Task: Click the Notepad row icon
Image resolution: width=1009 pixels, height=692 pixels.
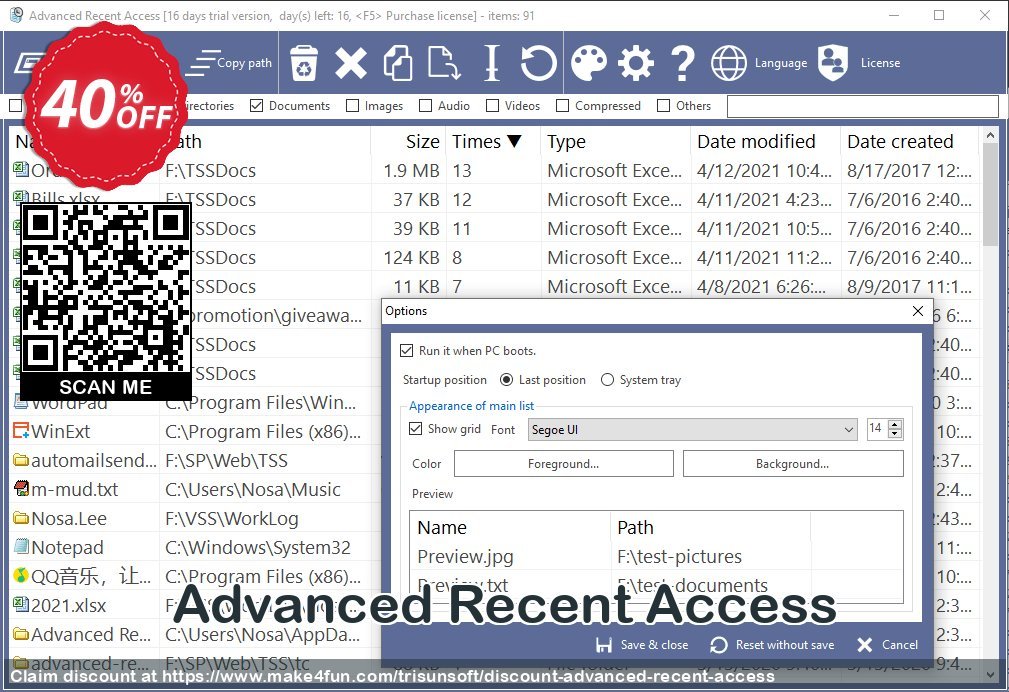Action: point(21,547)
